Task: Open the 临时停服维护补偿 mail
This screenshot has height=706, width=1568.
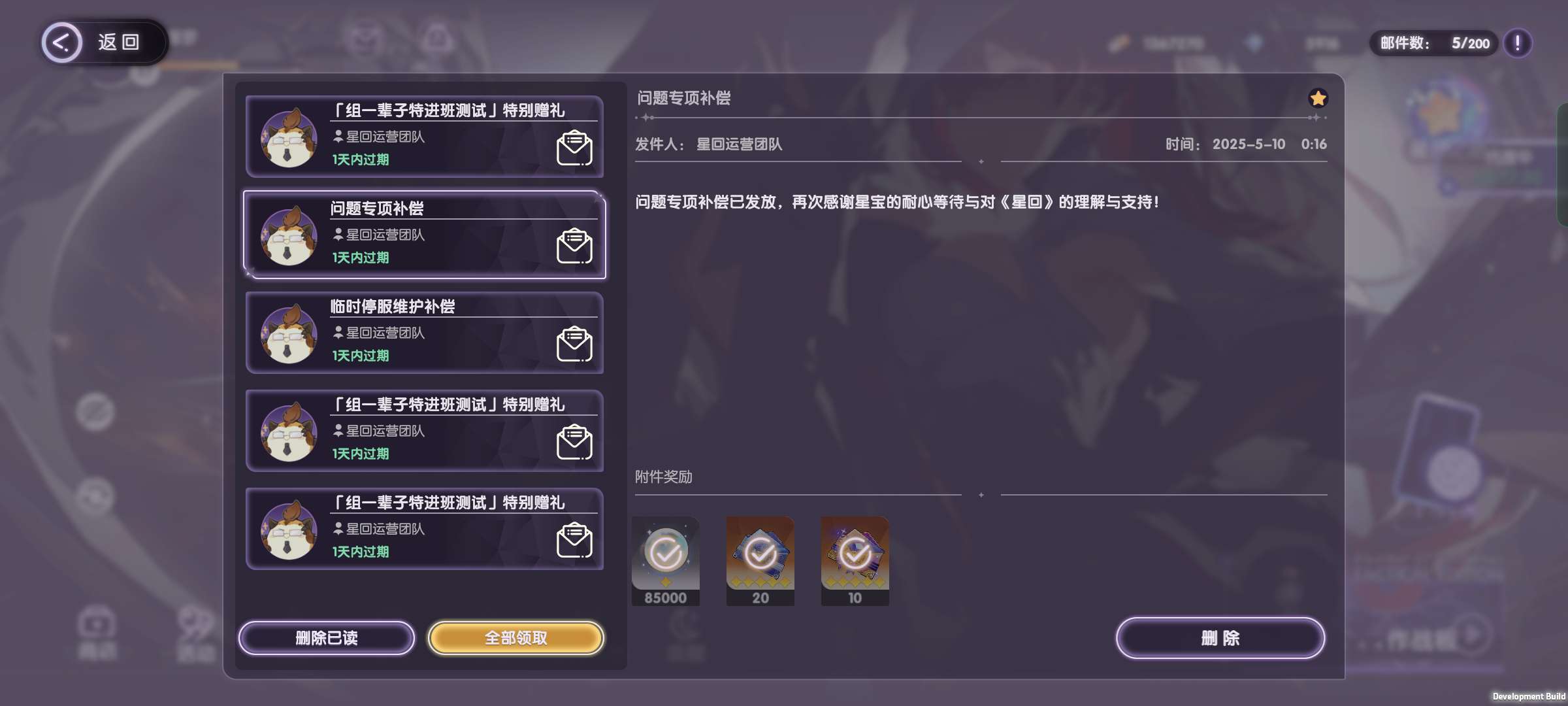Action: tap(424, 333)
